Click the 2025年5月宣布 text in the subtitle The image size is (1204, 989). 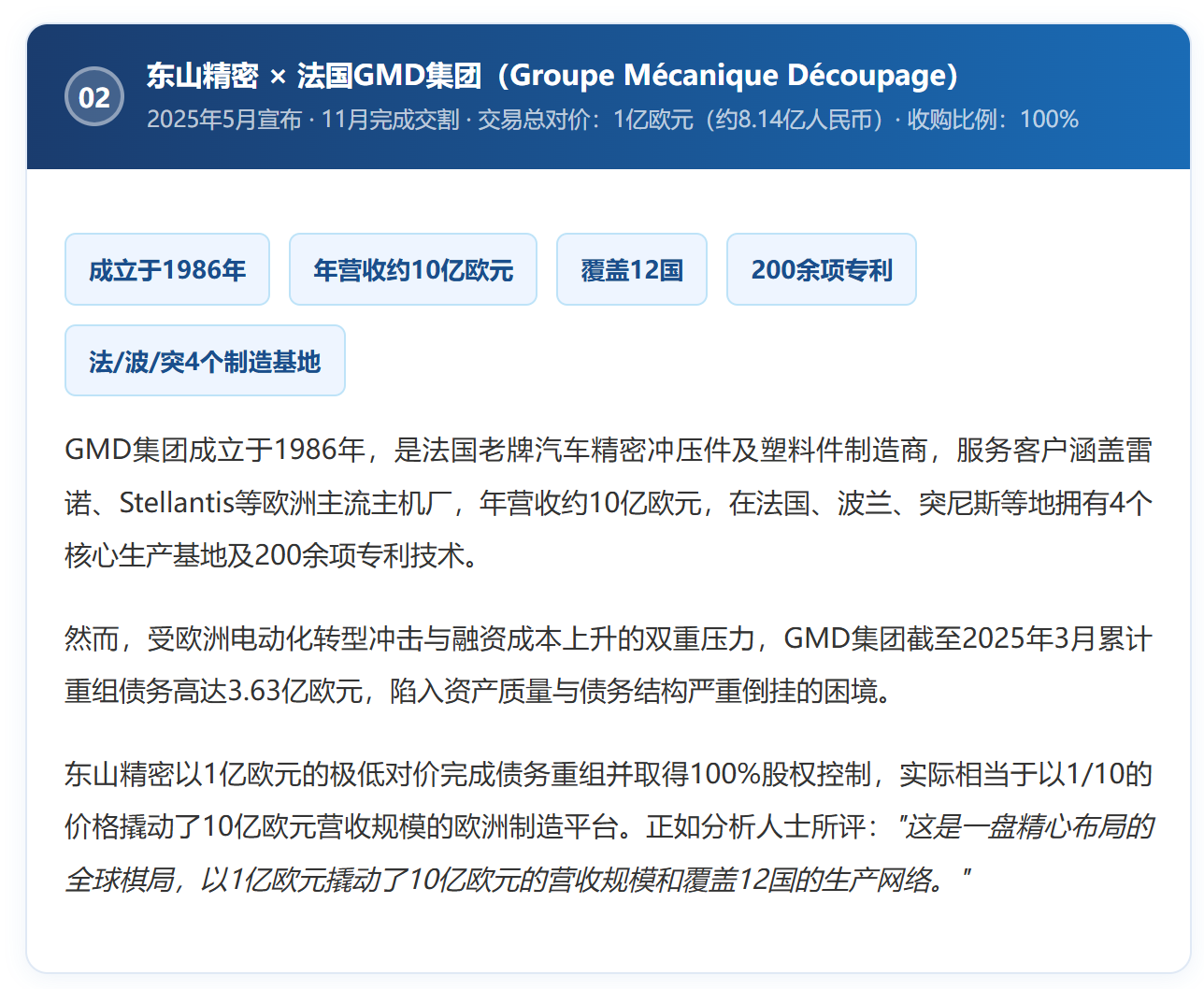224,120
